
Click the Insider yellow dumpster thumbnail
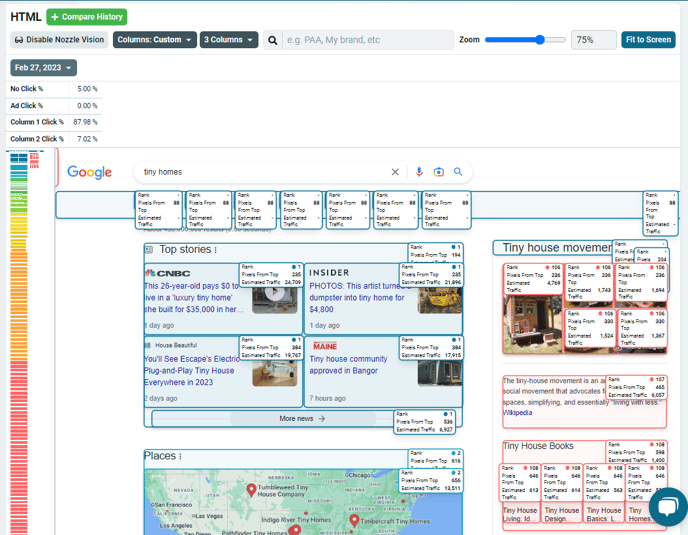tap(440, 300)
